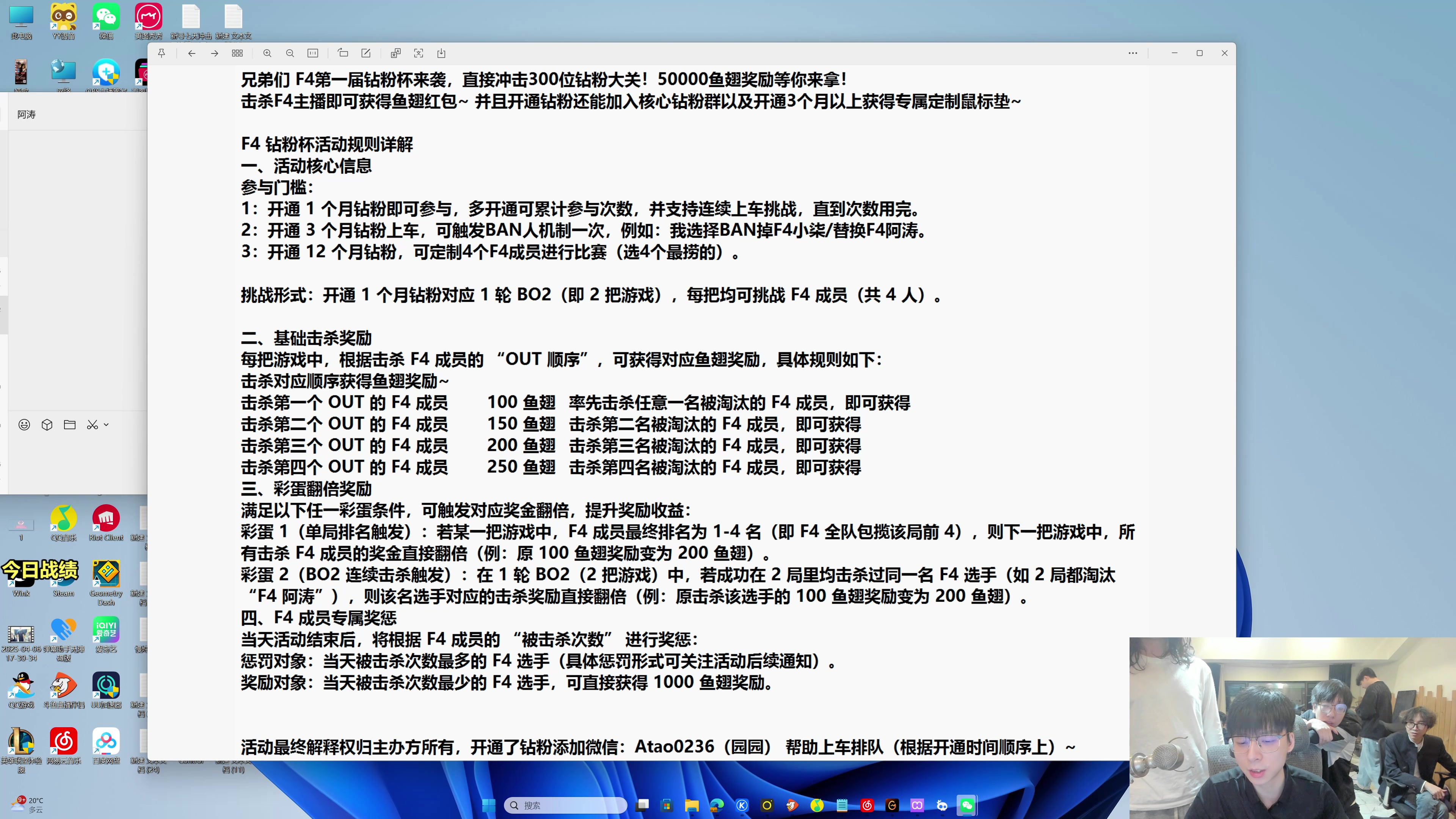
Task: Save the image via download icon
Action: point(441,53)
